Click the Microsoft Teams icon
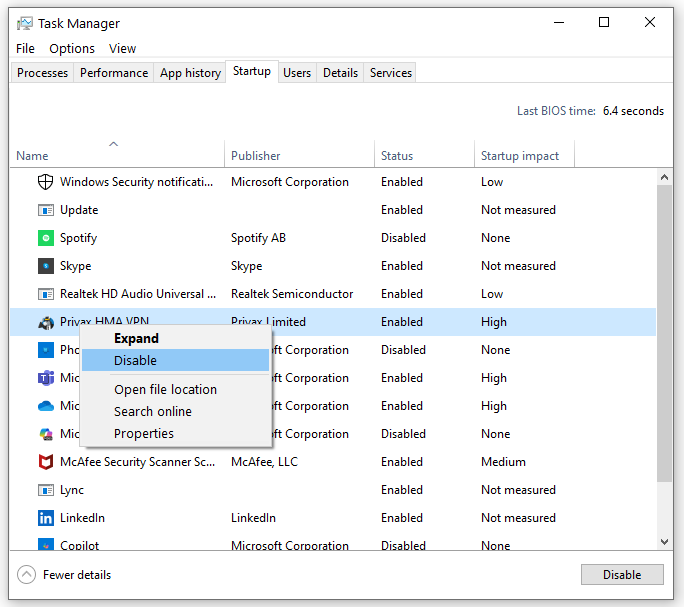684x607 pixels. click(45, 378)
